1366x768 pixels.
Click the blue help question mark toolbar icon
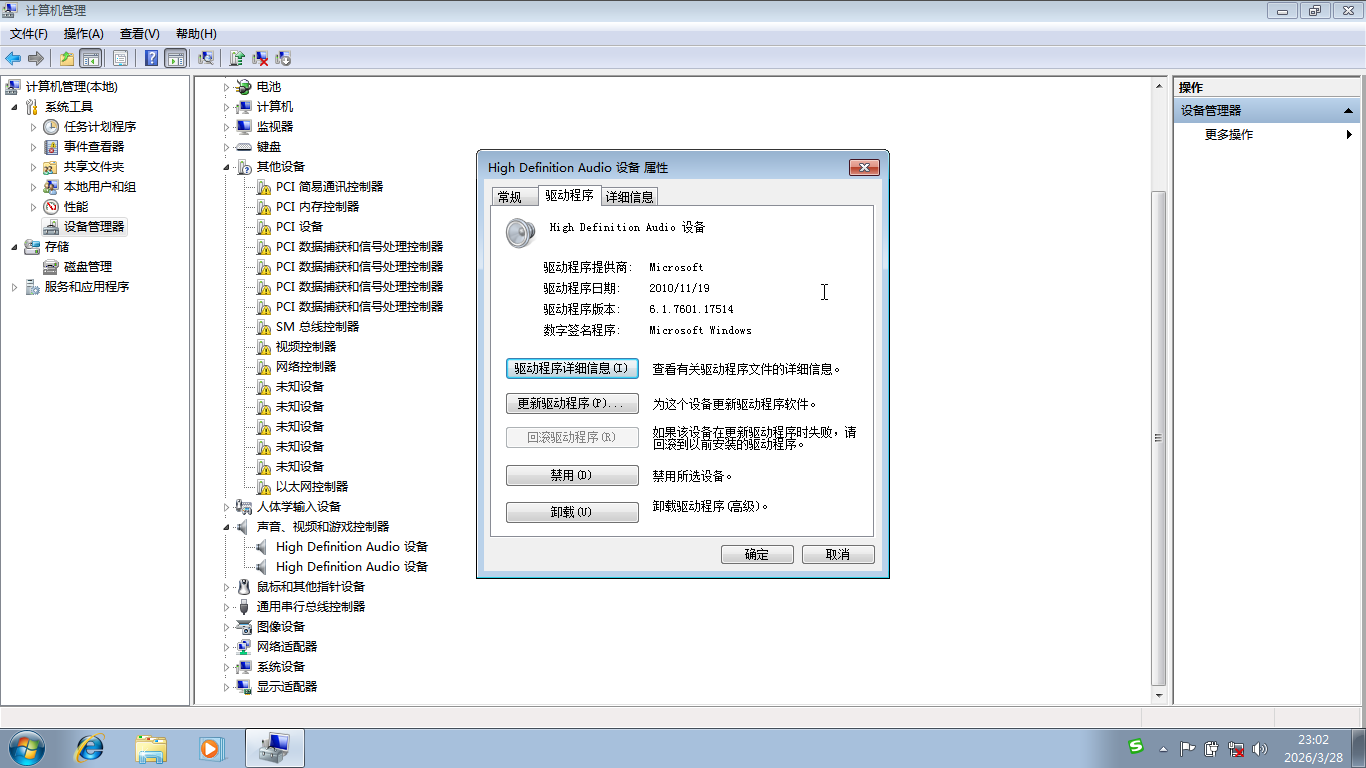coord(151,58)
